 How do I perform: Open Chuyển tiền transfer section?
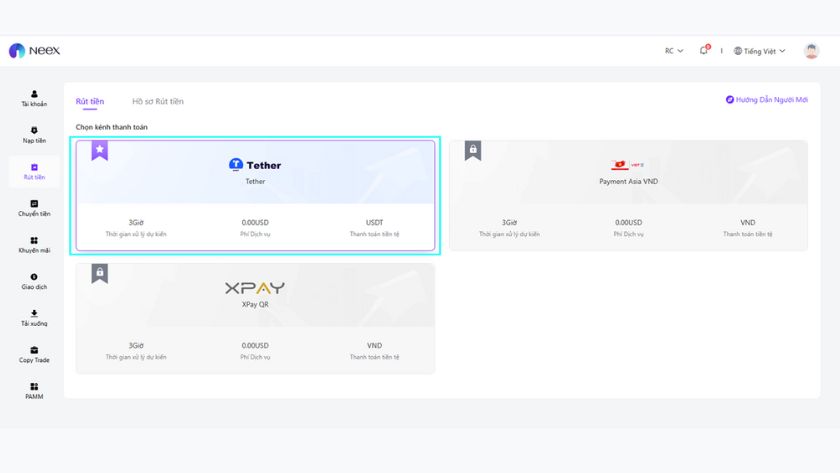[34, 208]
